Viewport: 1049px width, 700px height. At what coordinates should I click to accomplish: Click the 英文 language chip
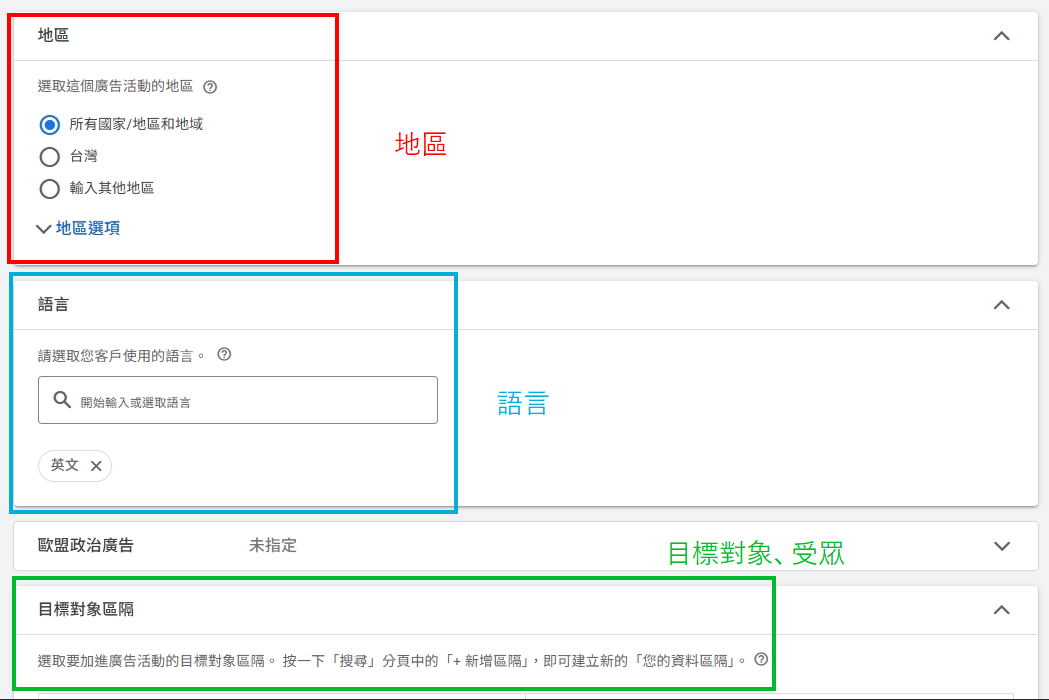click(63, 465)
